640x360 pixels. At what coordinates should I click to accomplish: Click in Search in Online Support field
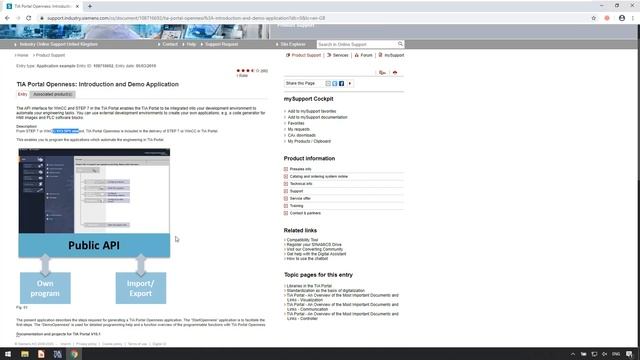tap(357, 44)
